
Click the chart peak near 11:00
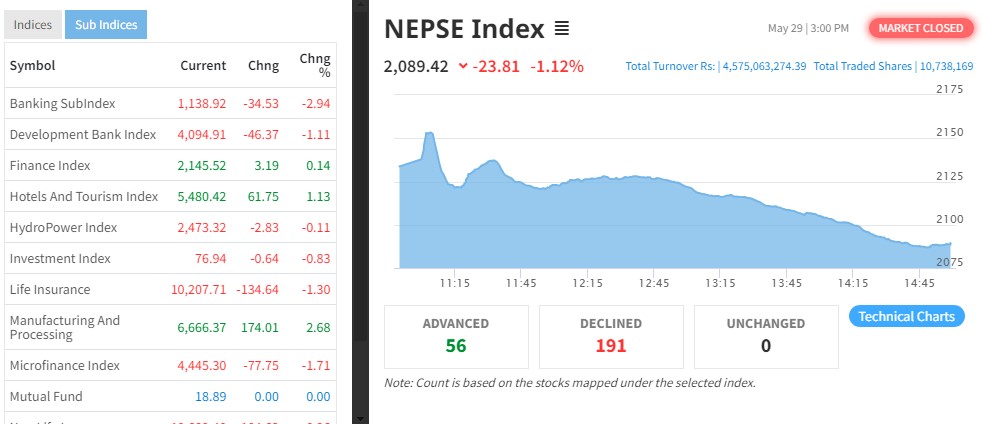(429, 133)
